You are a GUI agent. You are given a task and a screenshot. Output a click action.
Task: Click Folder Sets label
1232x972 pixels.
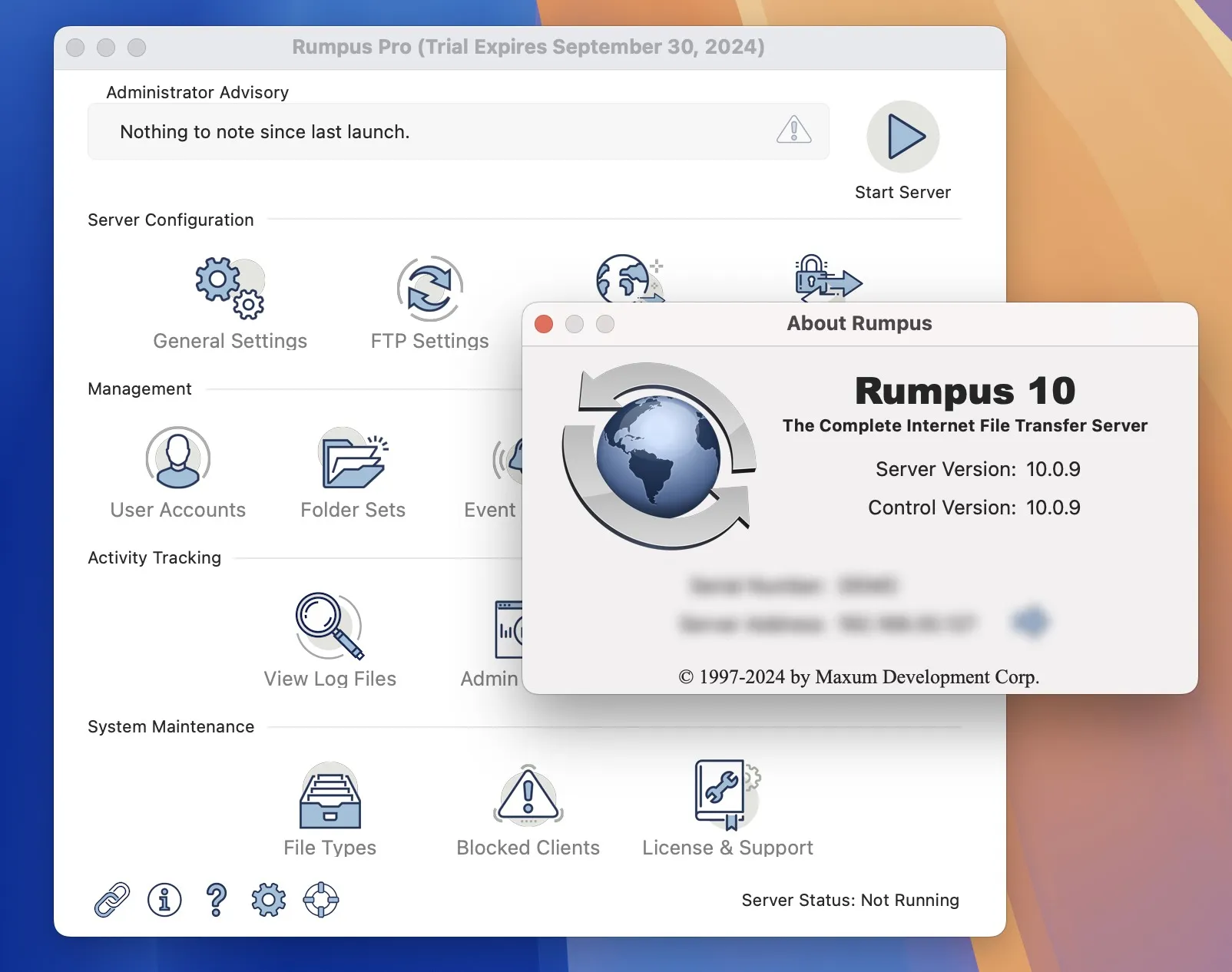coord(353,510)
